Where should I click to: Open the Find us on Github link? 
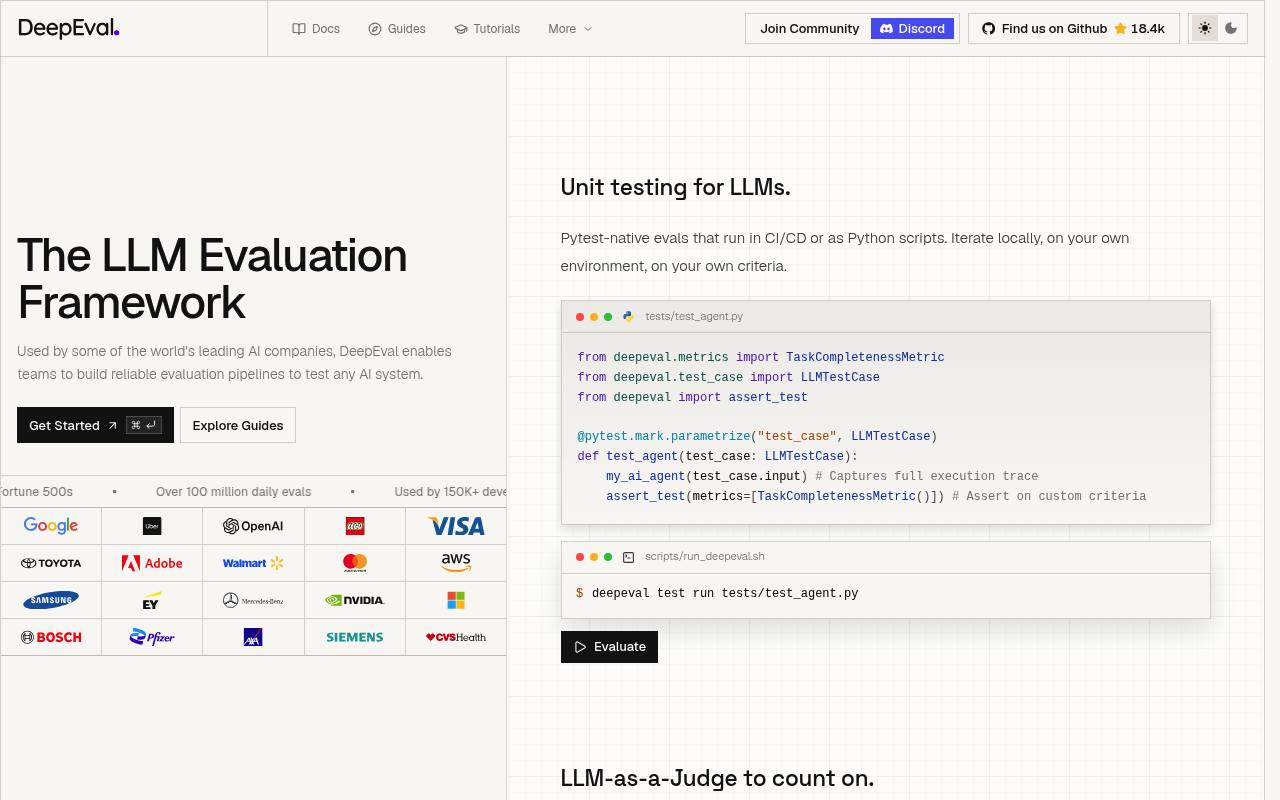[1073, 28]
